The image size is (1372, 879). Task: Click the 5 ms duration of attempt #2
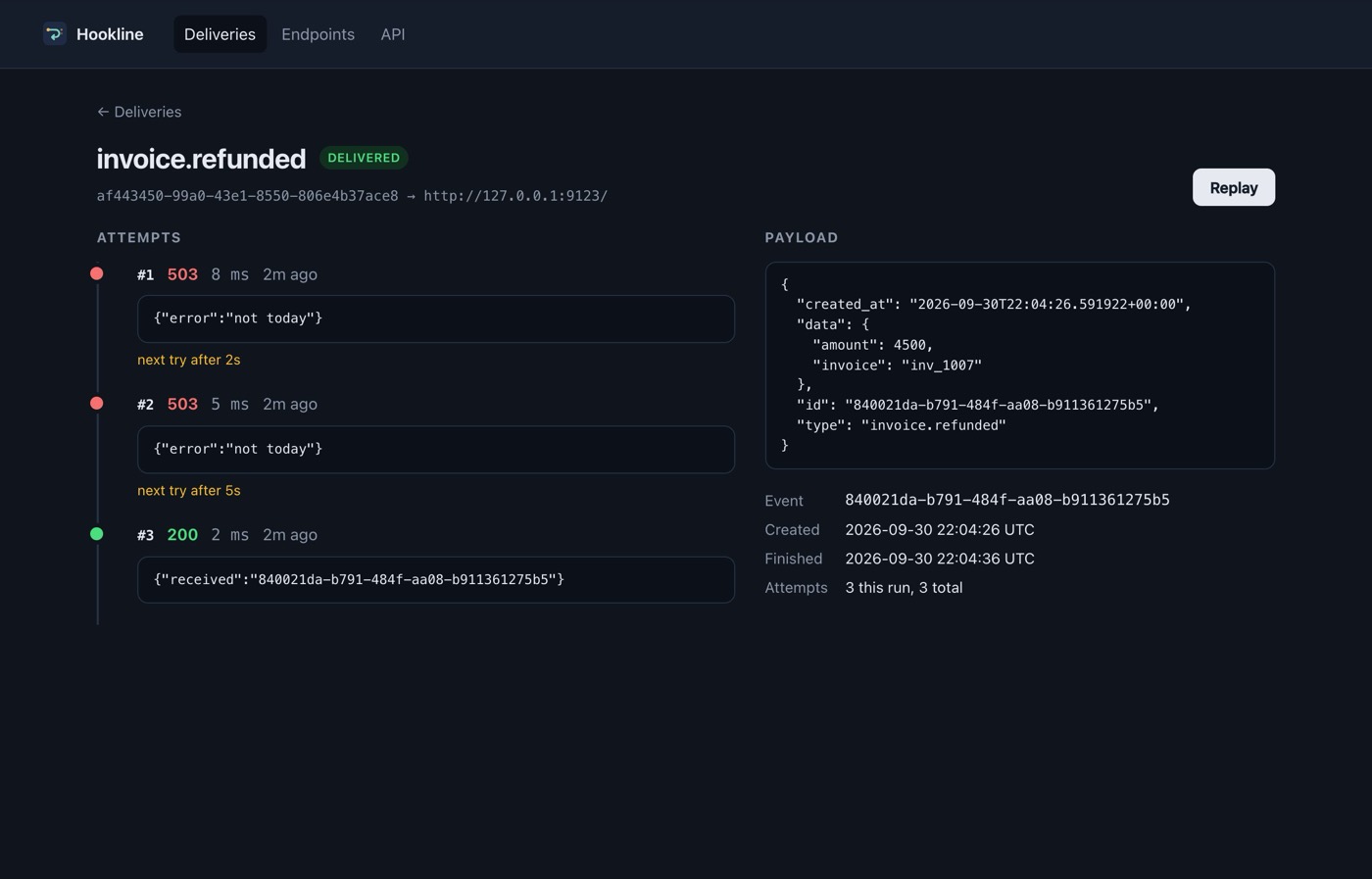[230, 404]
